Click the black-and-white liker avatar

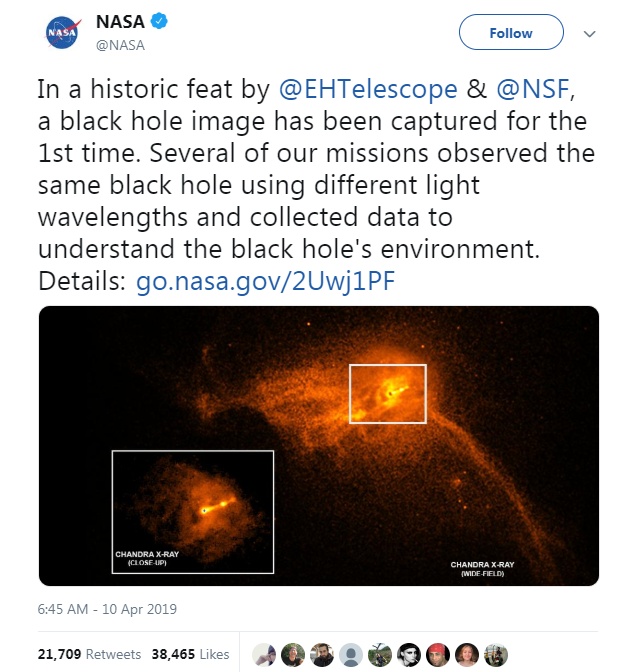coord(408,654)
